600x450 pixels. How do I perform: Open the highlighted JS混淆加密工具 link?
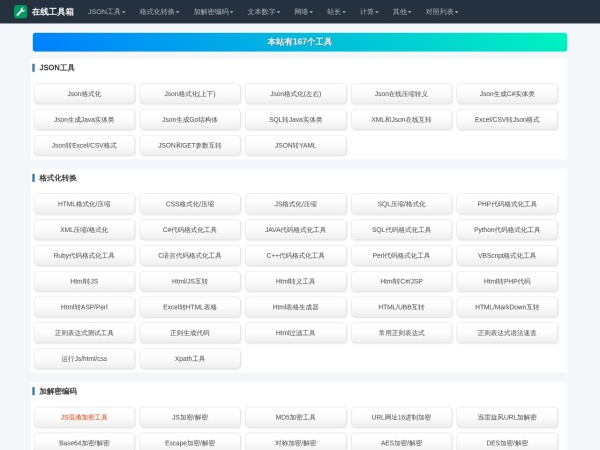click(x=84, y=417)
